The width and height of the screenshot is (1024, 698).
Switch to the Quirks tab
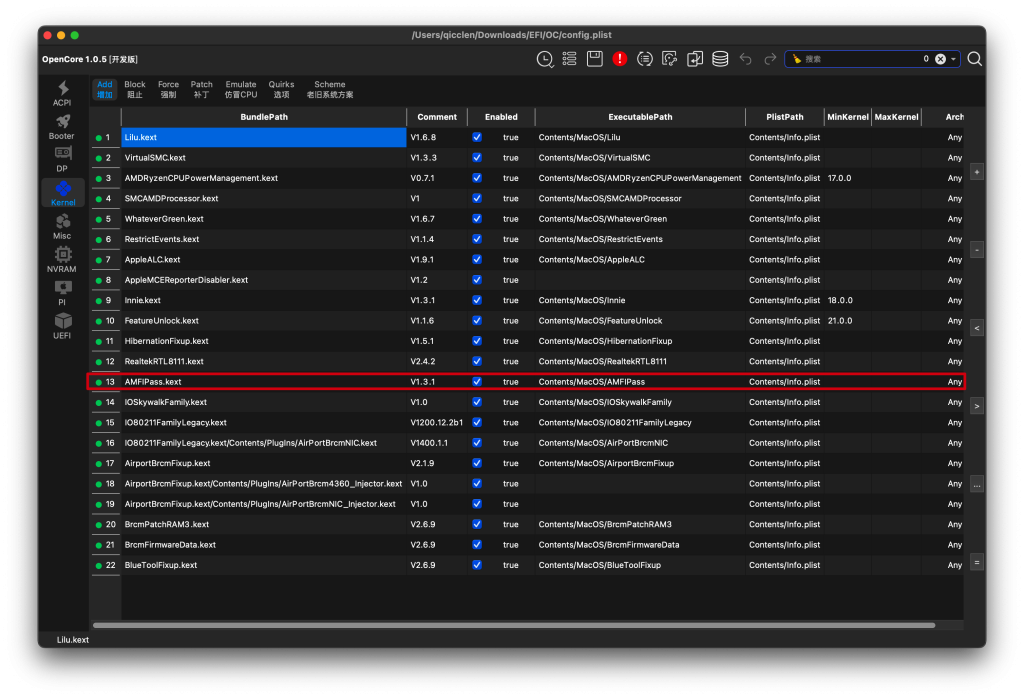tap(281, 89)
